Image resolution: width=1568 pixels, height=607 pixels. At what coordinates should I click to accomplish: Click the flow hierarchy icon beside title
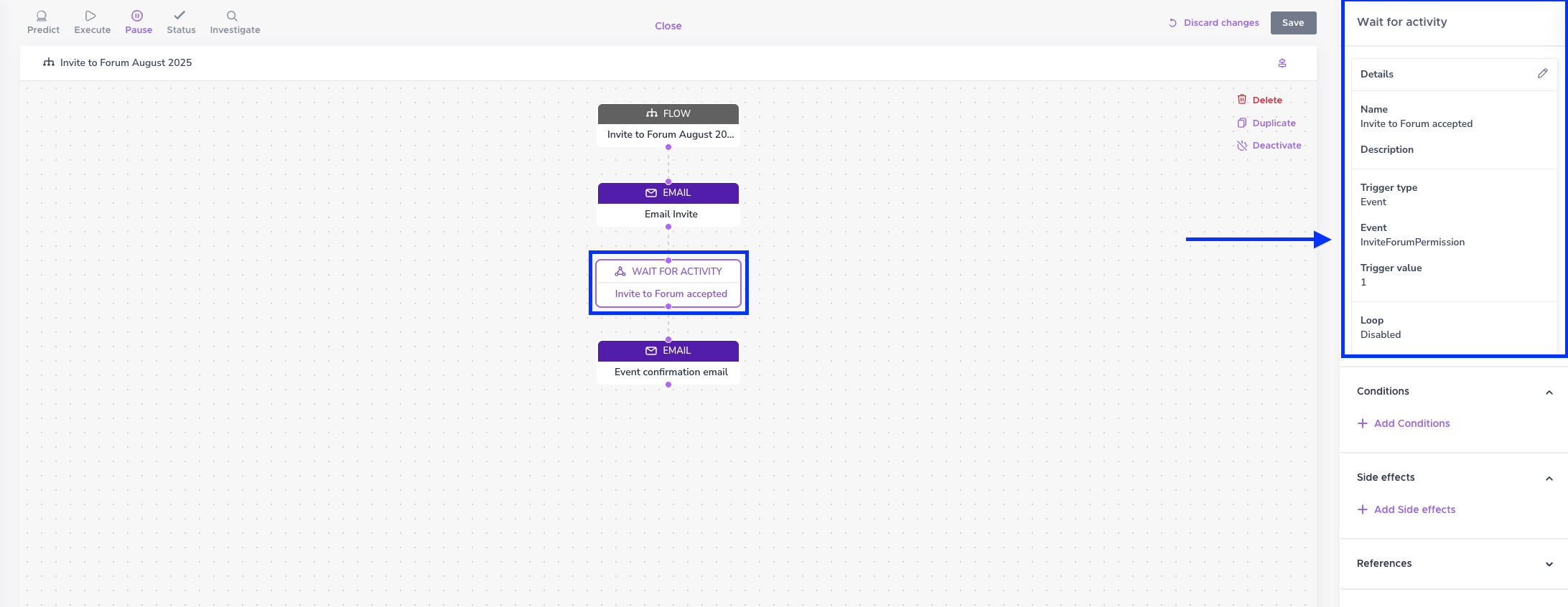[49, 62]
